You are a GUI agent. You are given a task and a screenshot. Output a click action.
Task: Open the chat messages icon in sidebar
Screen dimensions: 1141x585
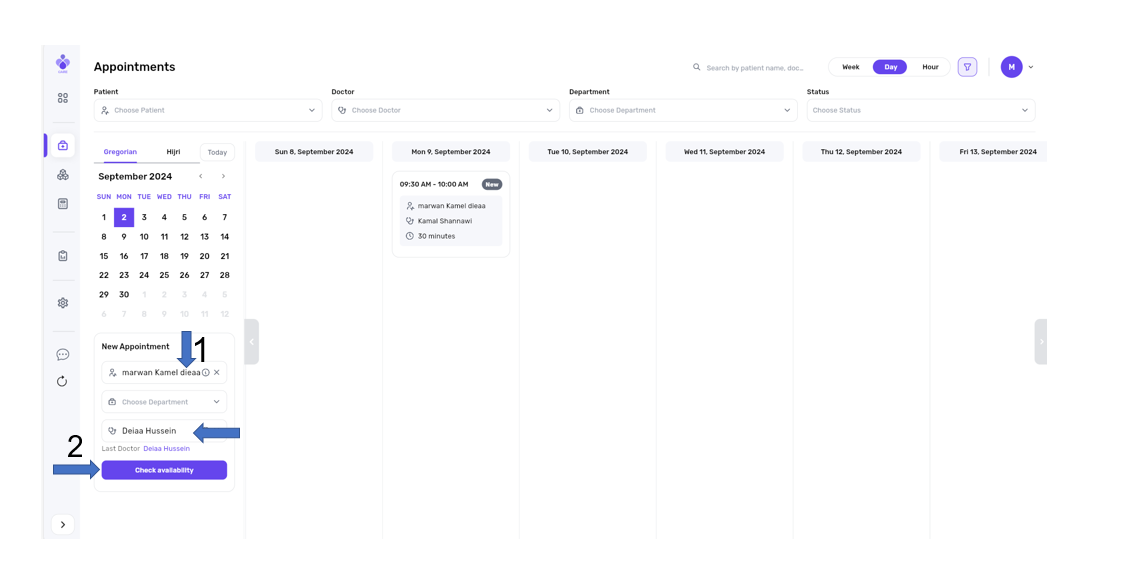click(63, 355)
